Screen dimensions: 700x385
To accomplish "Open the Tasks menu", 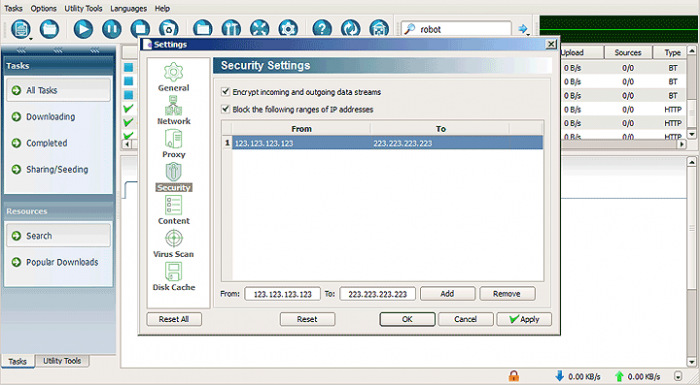I will point(13,8).
